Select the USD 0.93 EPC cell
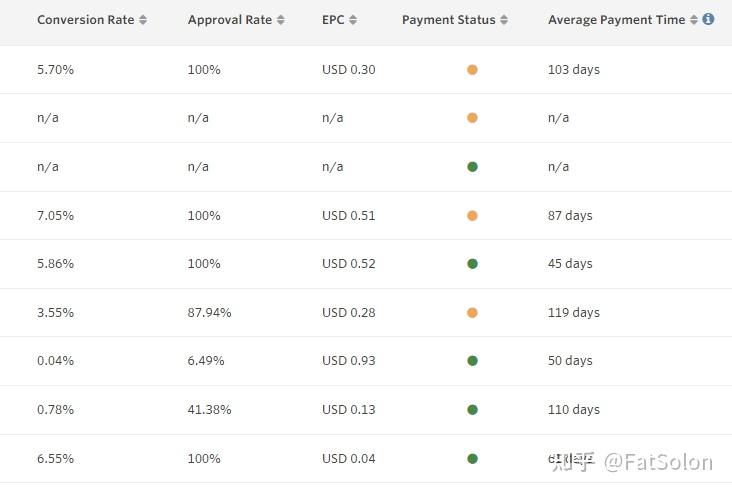 pos(348,361)
